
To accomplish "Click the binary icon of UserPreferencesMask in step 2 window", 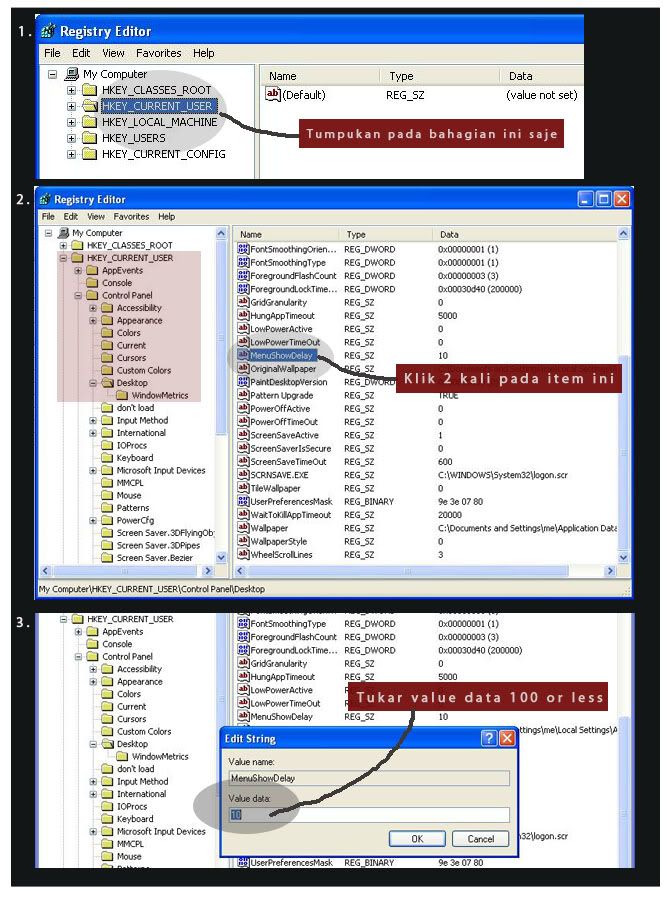I will (243, 501).
